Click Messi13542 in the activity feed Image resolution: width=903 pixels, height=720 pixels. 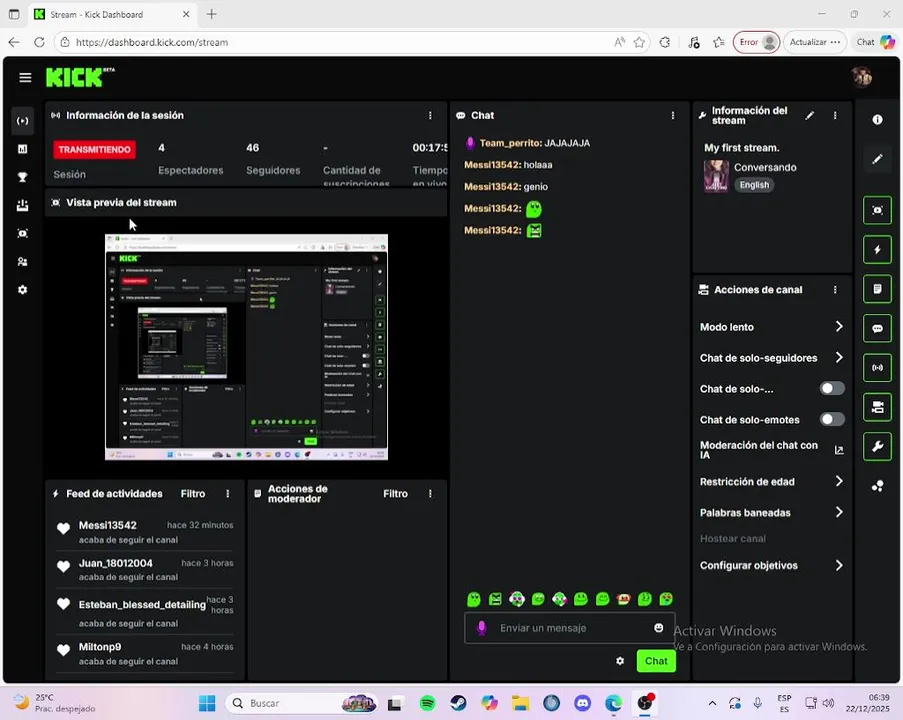(x=108, y=525)
